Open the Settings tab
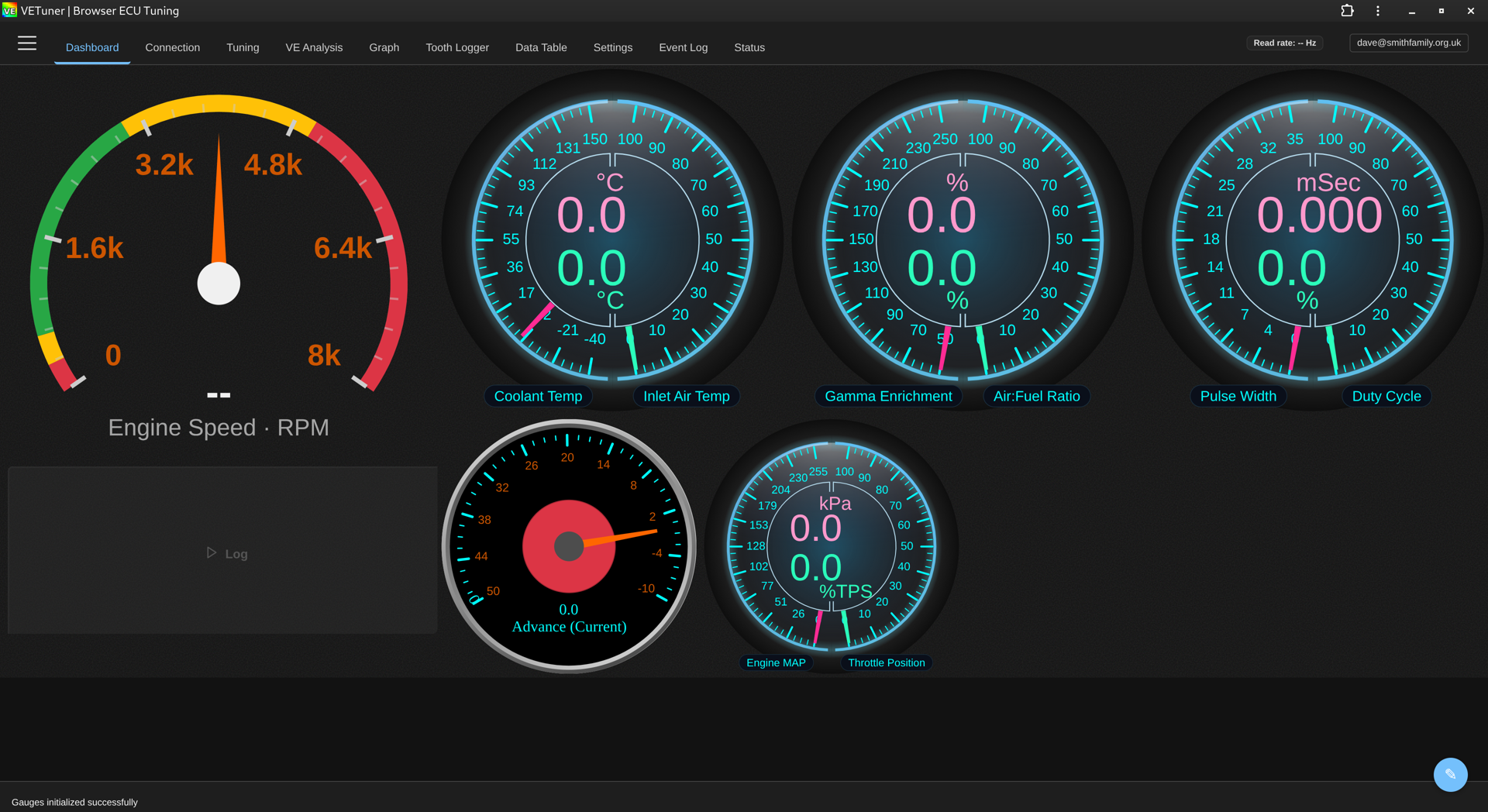This screenshot has width=1488, height=812. [612, 47]
